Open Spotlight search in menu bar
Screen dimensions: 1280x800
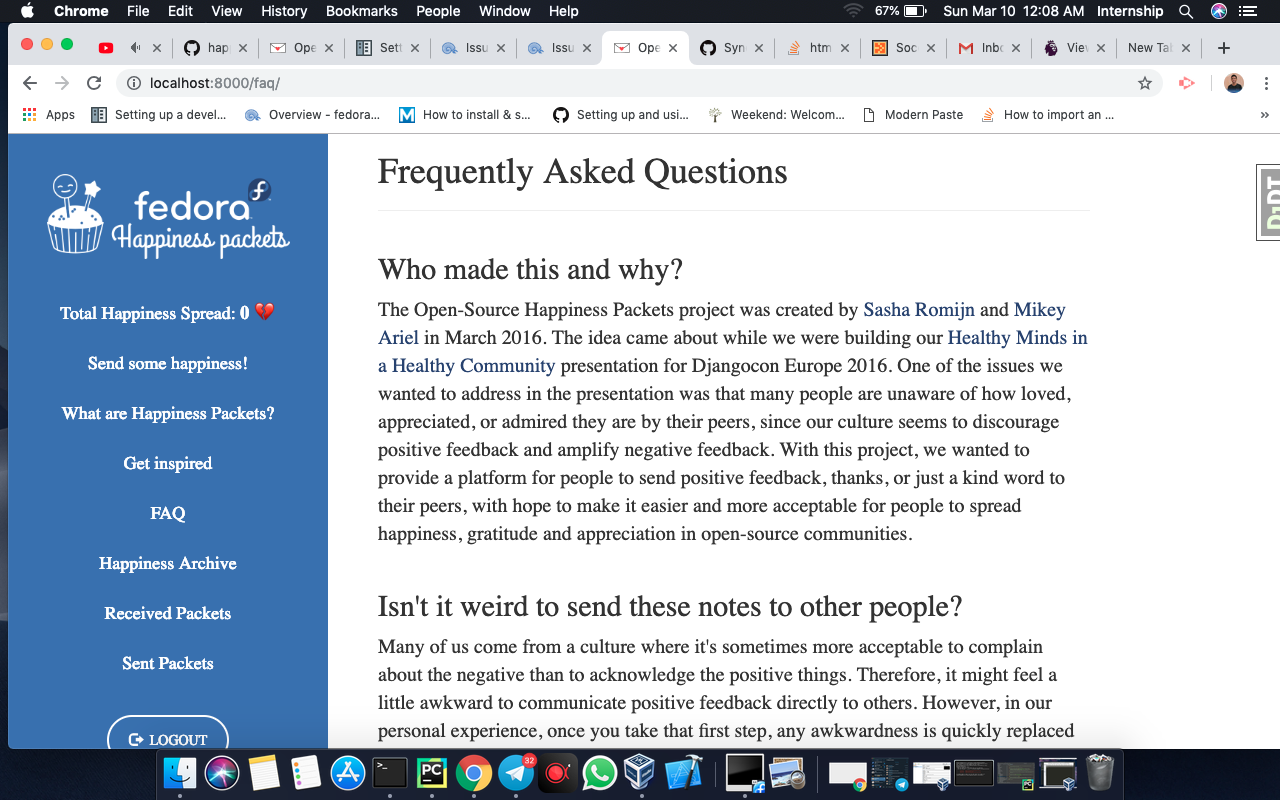point(1186,11)
